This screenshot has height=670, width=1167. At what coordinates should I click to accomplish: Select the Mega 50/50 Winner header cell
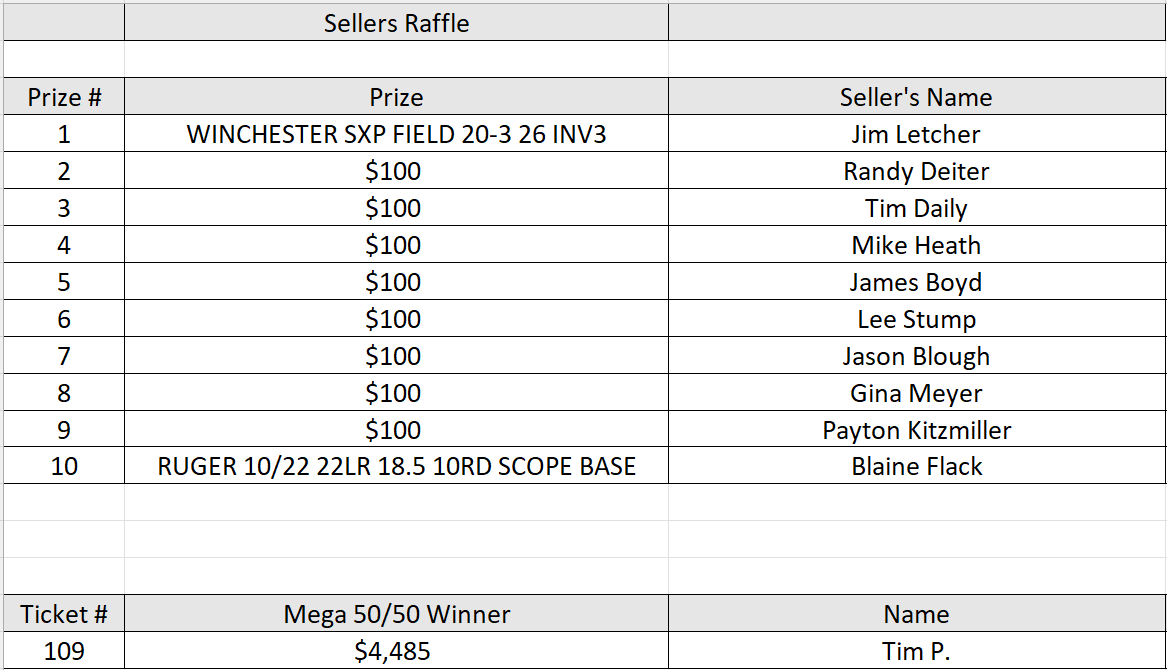pyautogui.click(x=396, y=614)
